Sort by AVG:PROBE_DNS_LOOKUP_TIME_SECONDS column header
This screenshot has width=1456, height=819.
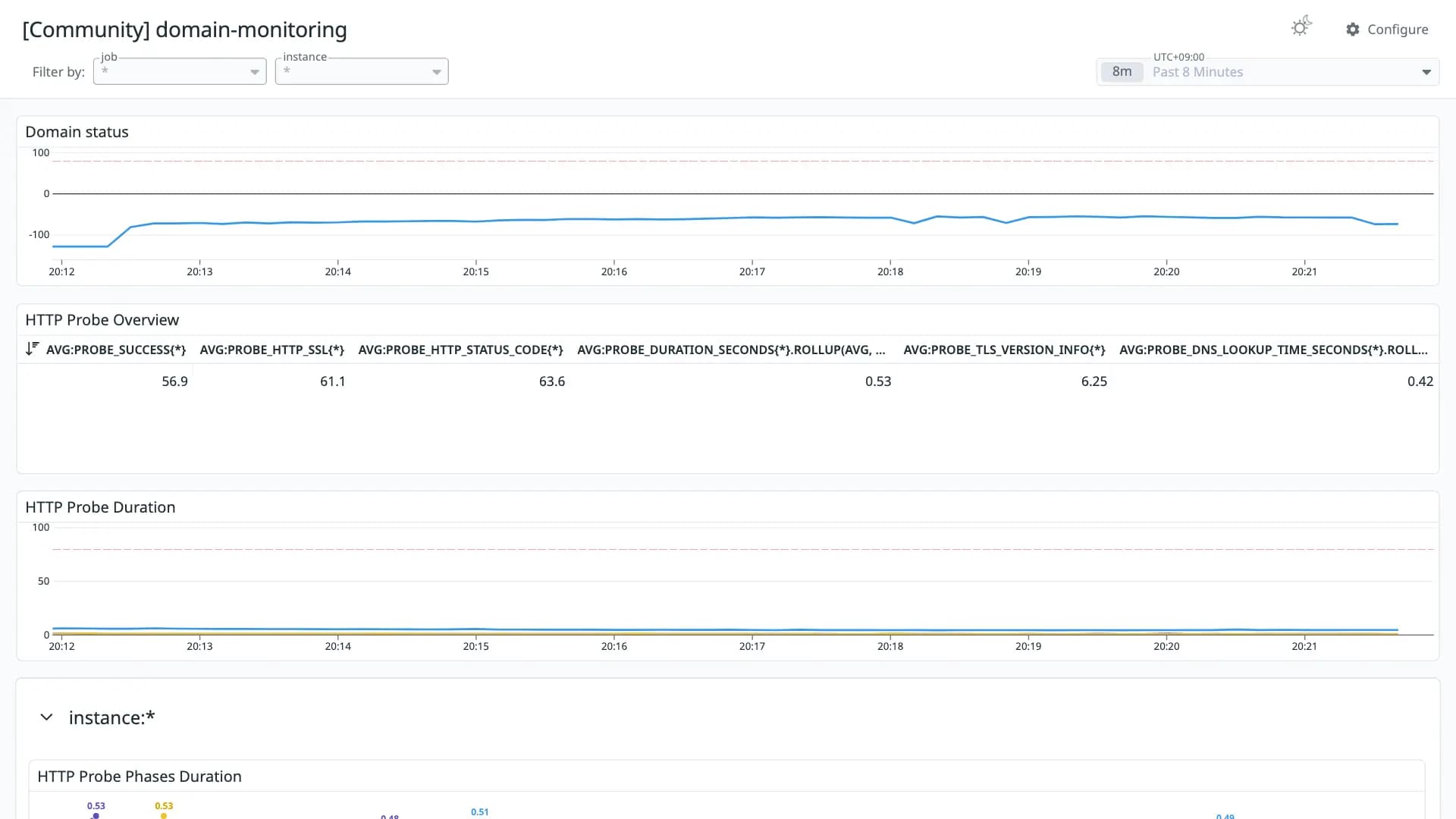click(x=1273, y=350)
